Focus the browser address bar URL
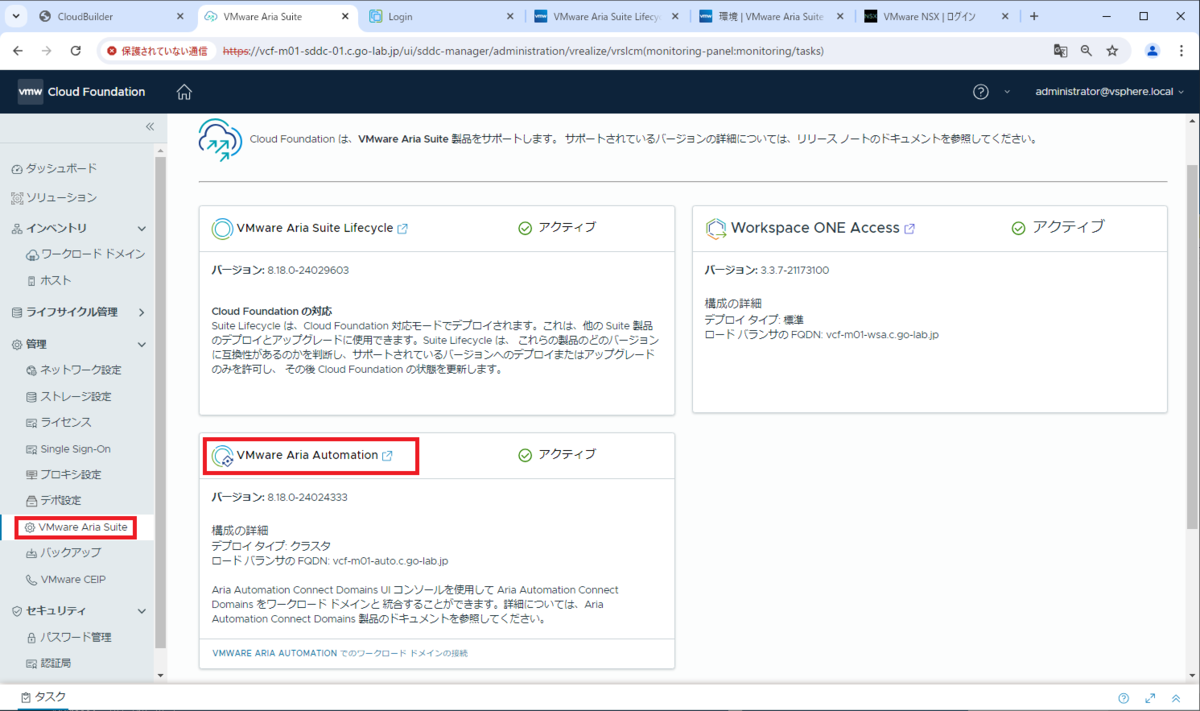Image resolution: width=1200 pixels, height=711 pixels. pos(523,51)
